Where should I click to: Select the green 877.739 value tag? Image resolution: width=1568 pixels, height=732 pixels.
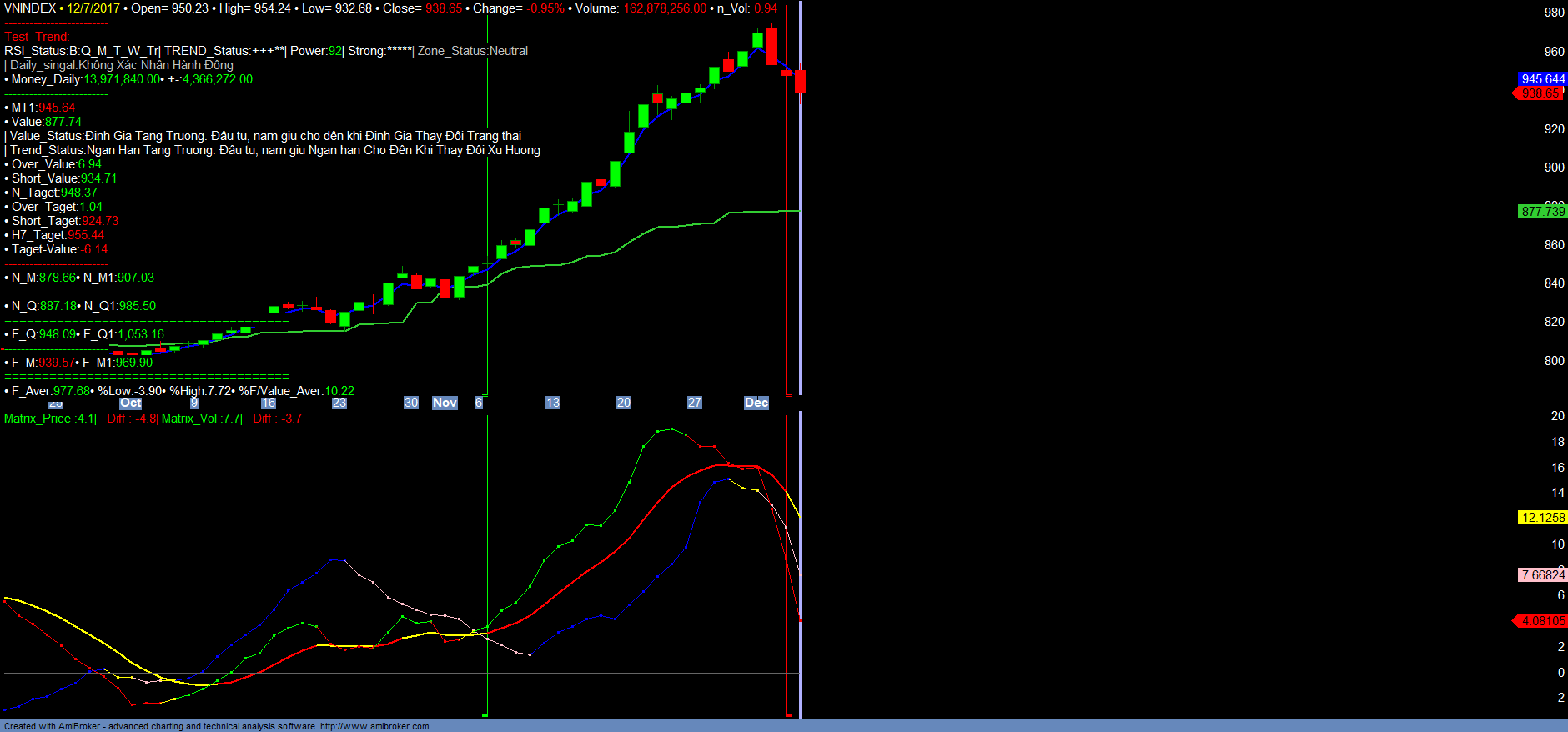tap(1542, 212)
